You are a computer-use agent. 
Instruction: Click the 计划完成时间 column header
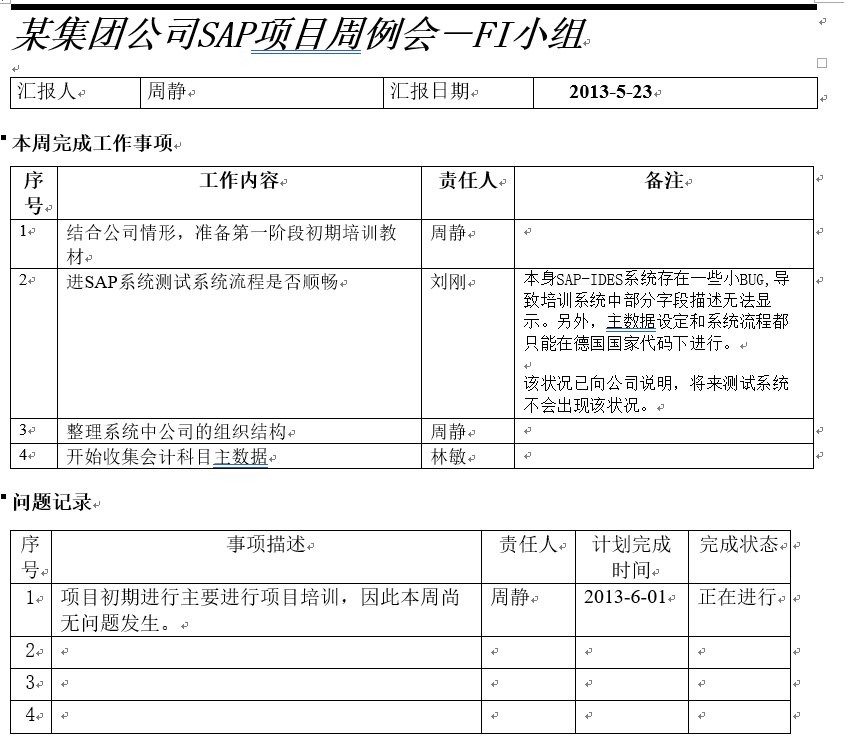[x=631, y=557]
